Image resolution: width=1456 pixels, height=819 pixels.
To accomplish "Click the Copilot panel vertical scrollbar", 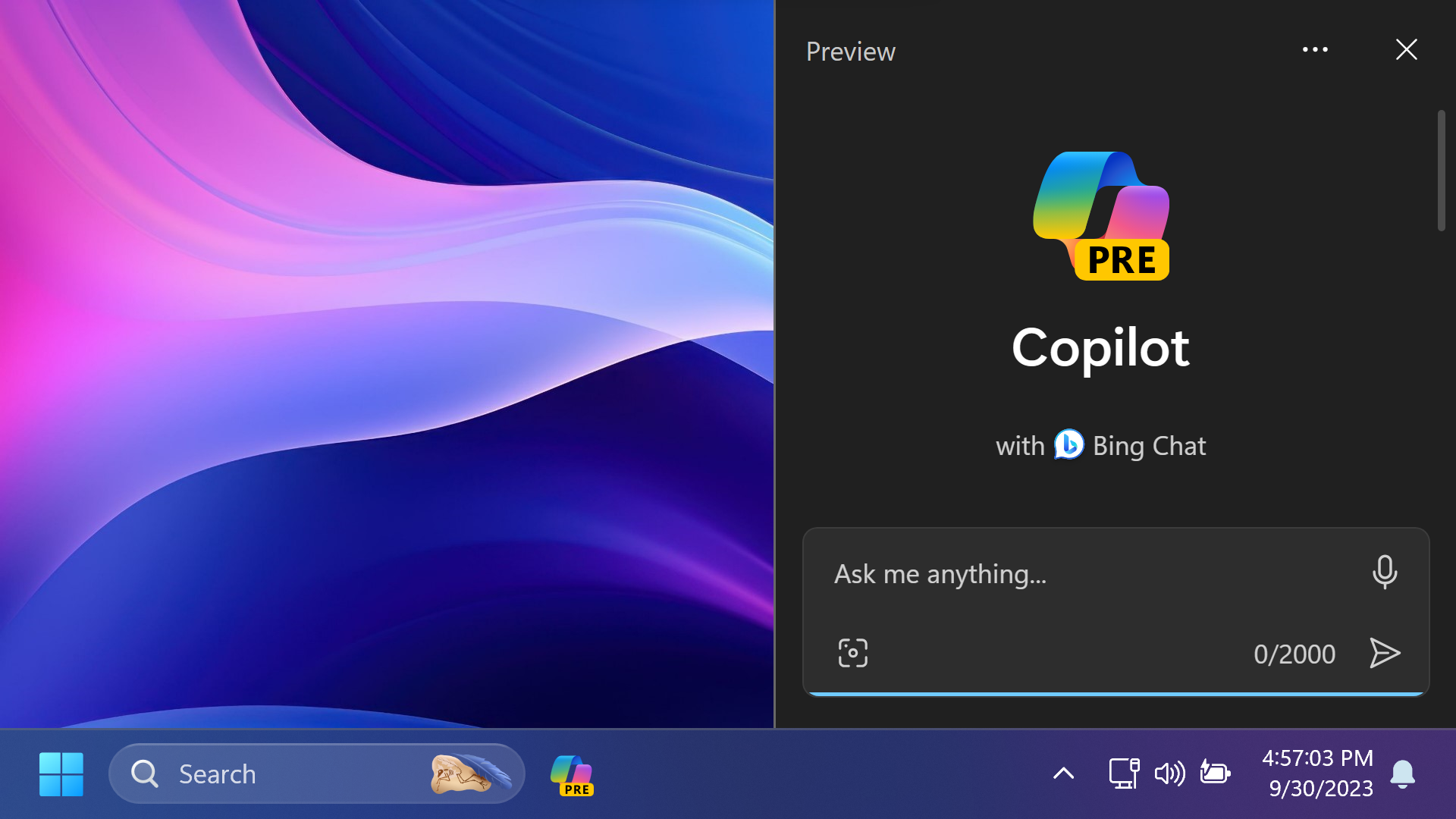I will coord(1441,171).
